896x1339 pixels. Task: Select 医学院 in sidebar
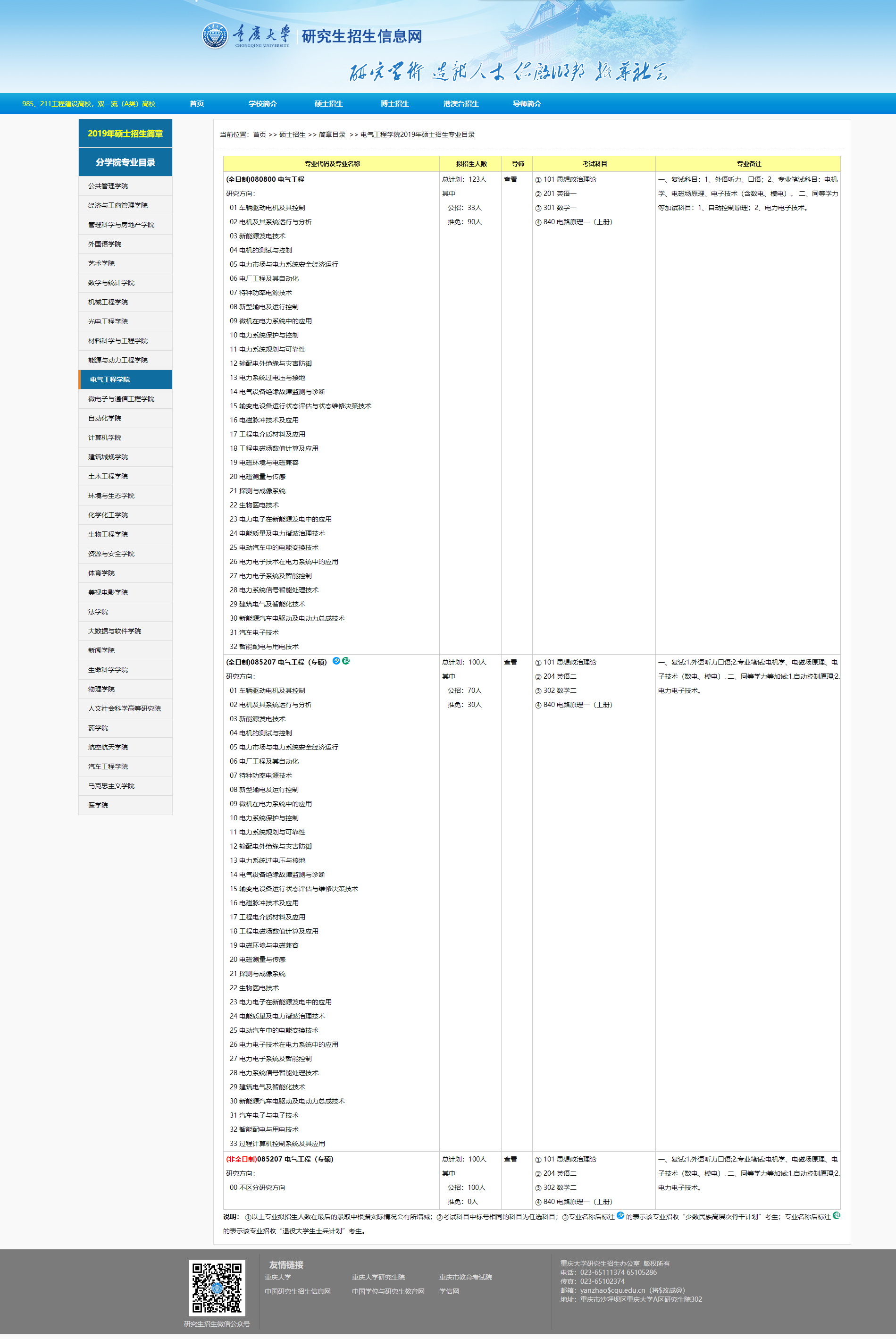[125, 805]
